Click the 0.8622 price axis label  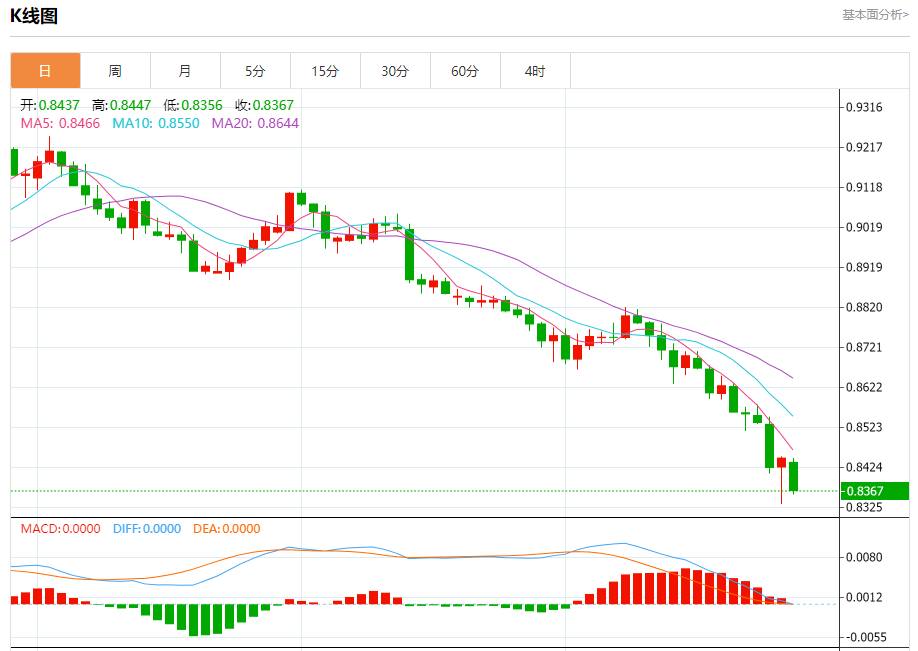(x=864, y=388)
